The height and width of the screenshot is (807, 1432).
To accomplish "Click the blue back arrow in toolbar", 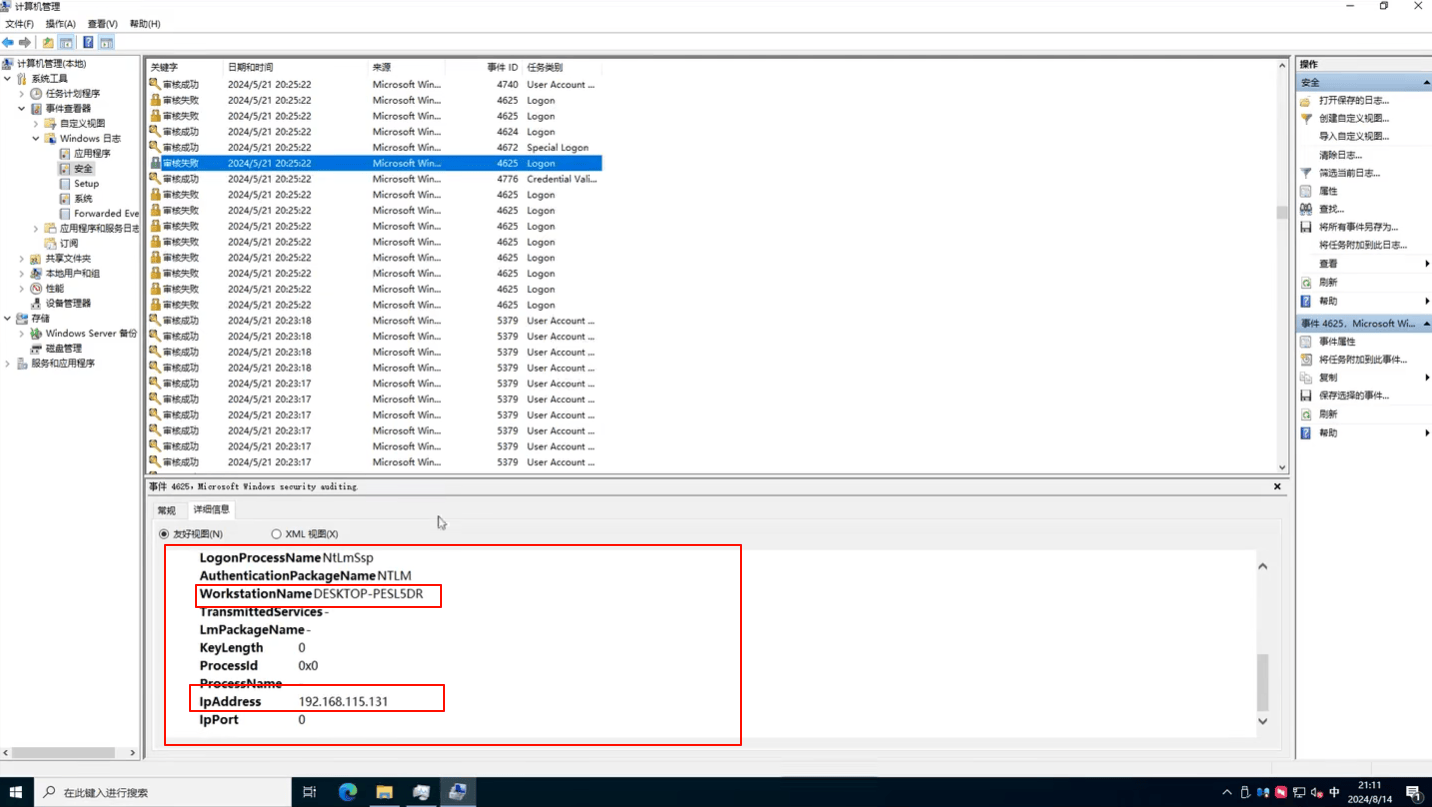I will pos(8,43).
